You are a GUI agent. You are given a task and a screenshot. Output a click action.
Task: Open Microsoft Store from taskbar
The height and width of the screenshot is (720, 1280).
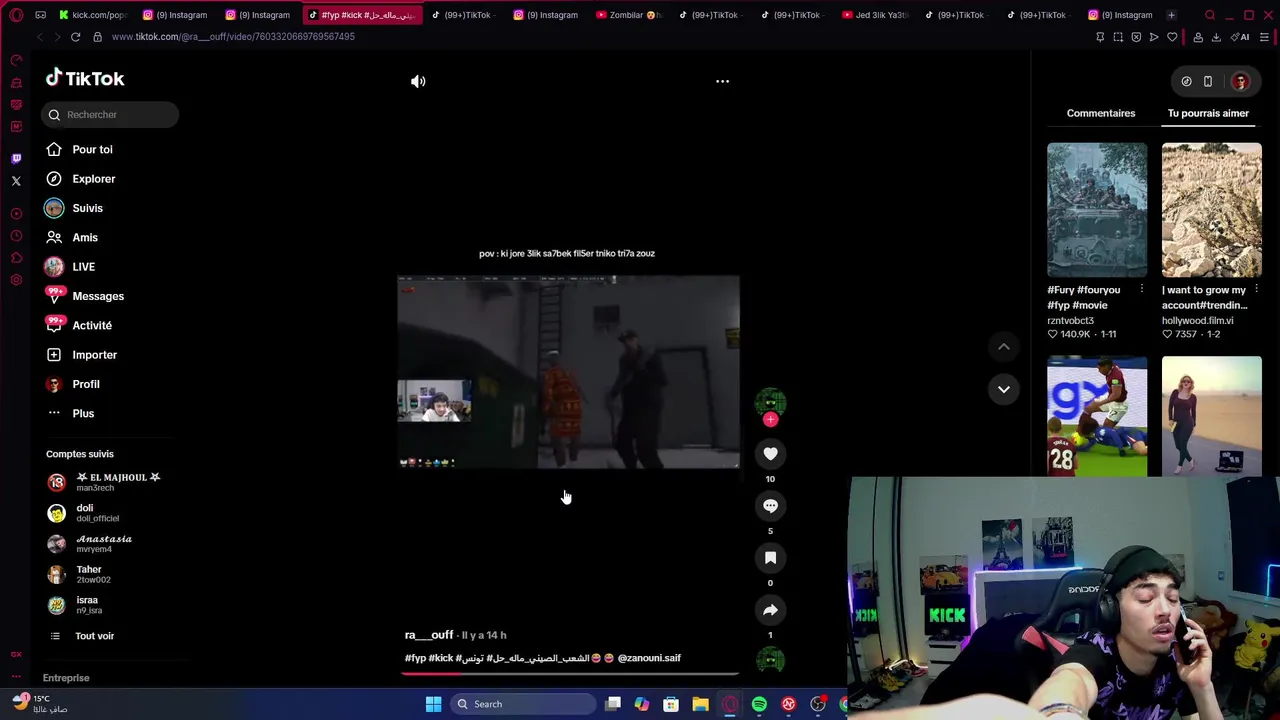point(671,704)
